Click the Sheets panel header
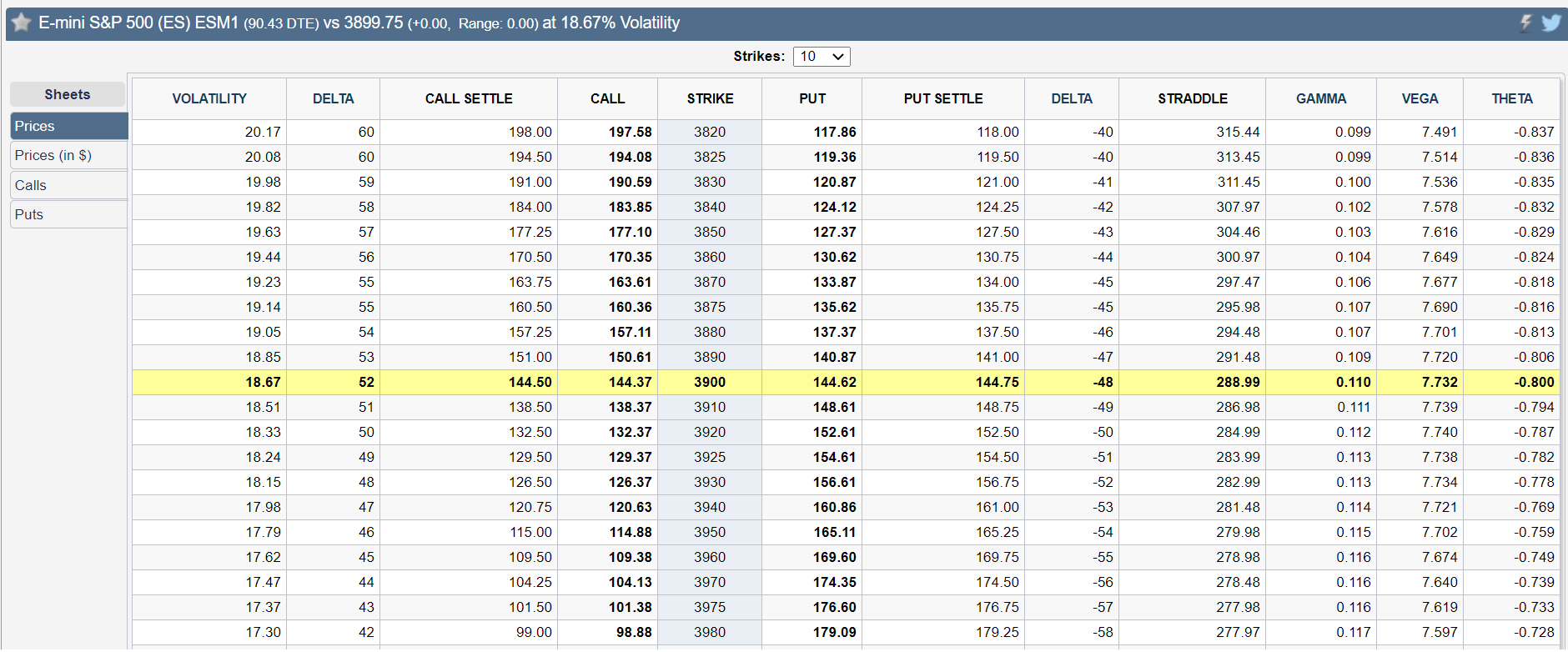This screenshot has width=1568, height=652. click(68, 94)
